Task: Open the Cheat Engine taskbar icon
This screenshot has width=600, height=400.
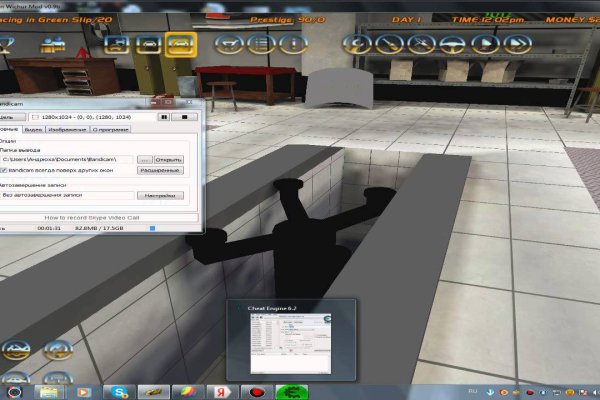Action: pyautogui.click(x=291, y=388)
